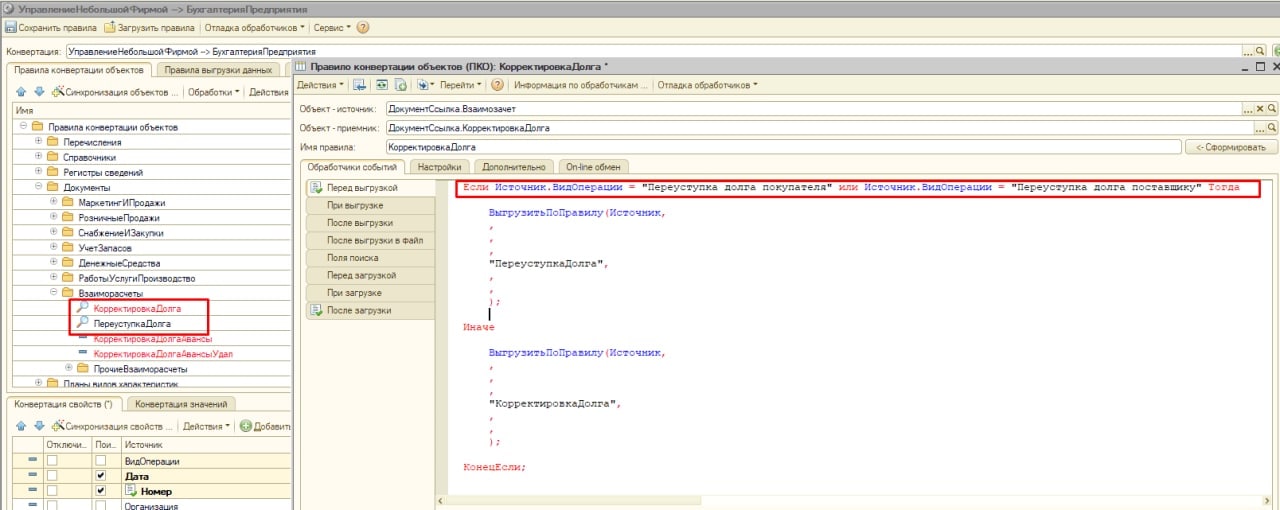Open help via the question mark in the main toolbar
Image resolution: width=1280 pixels, height=510 pixels.
[x=362, y=28]
